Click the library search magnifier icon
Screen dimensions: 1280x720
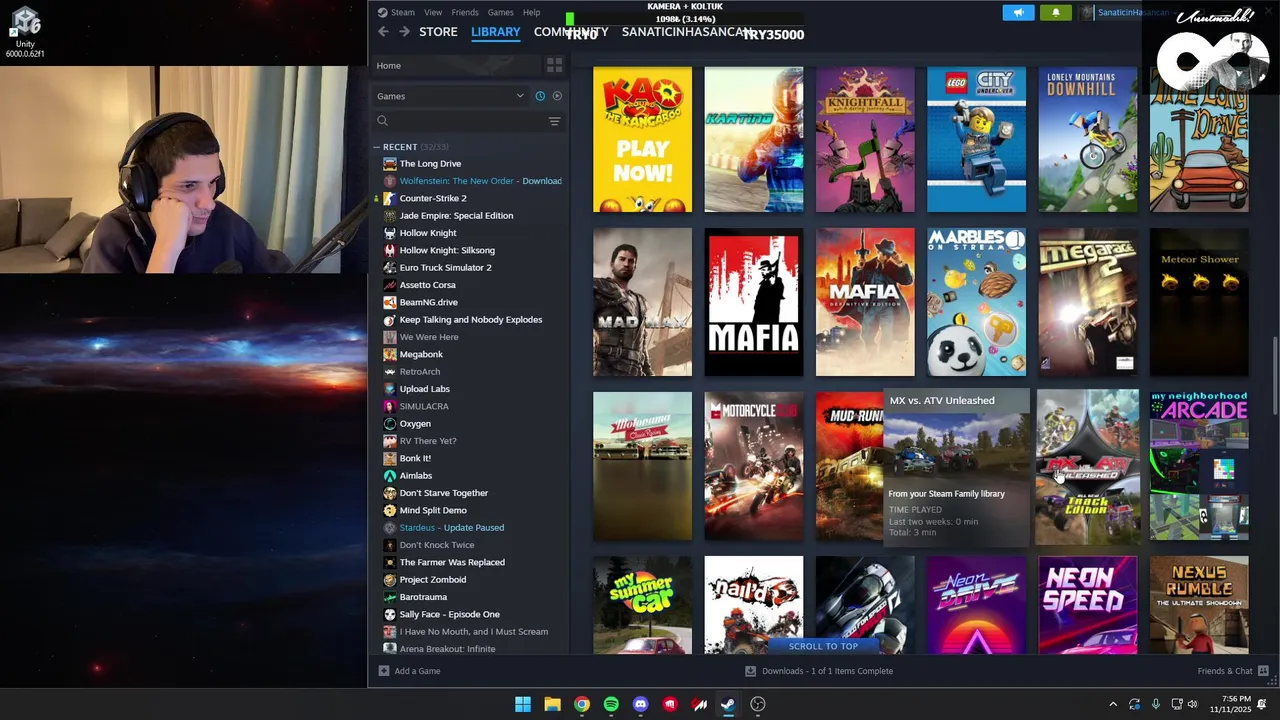tap(382, 121)
